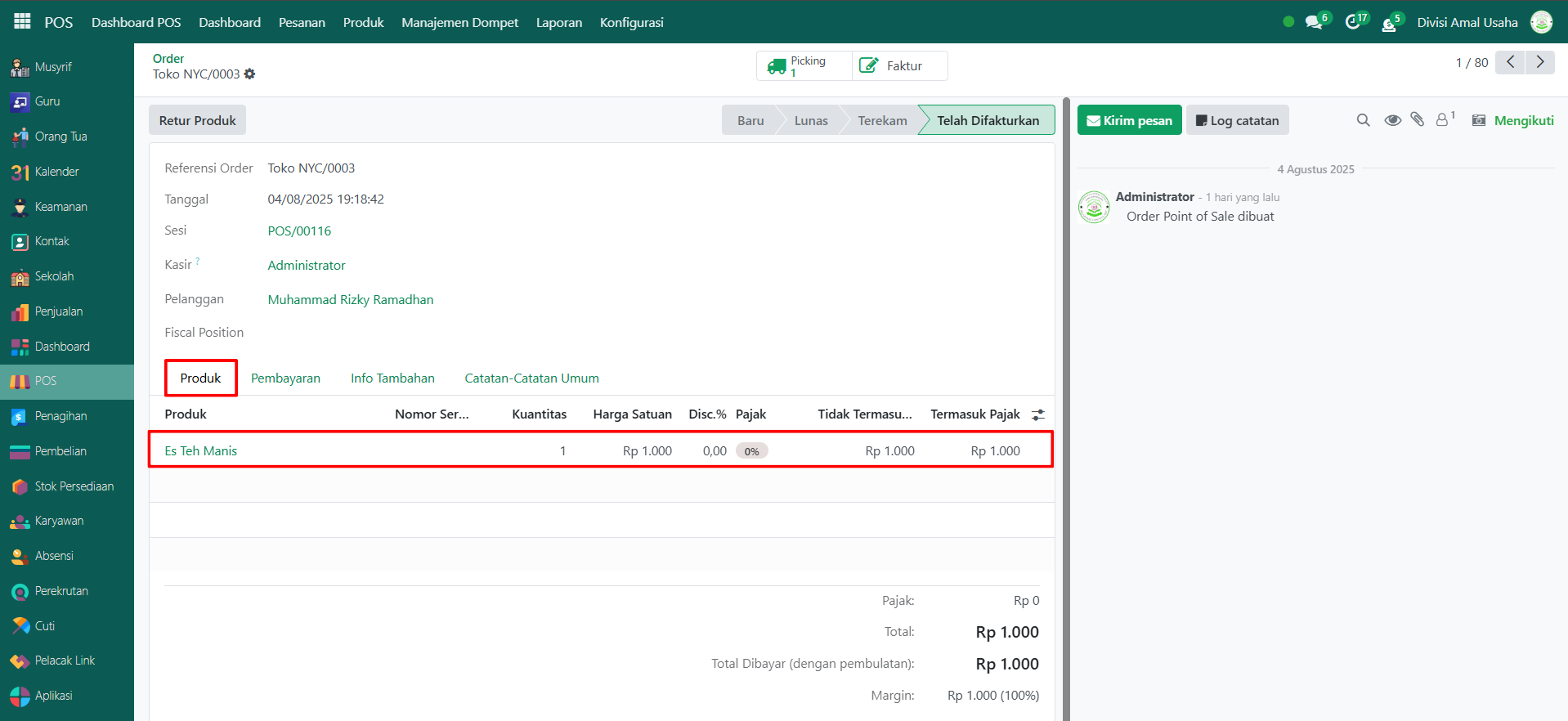Go to next record with right chevron
This screenshot has height=721, width=1568.
point(1540,62)
